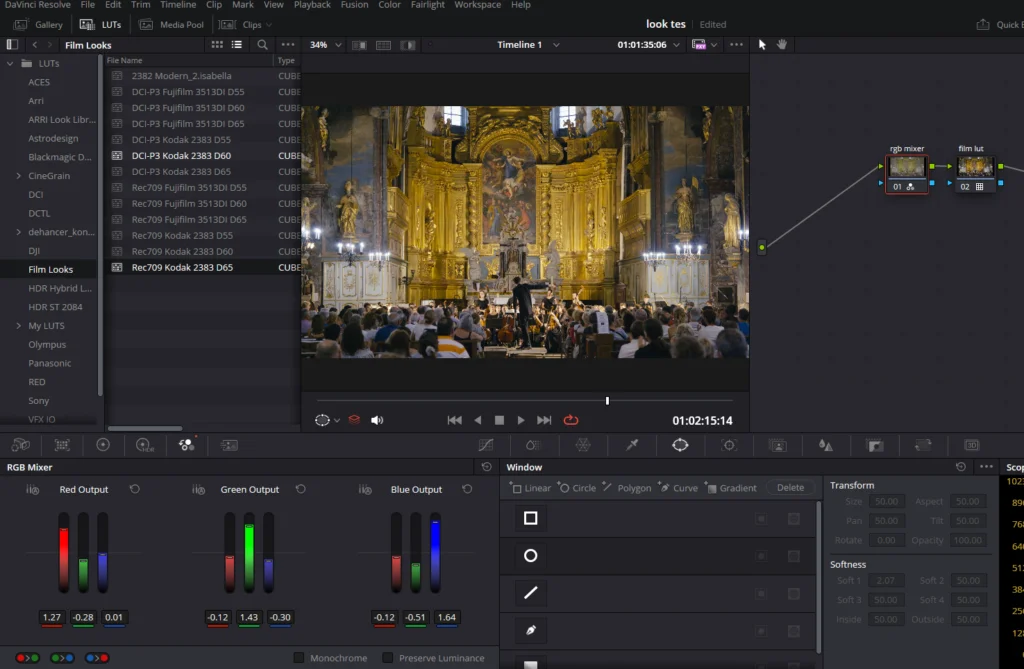Image resolution: width=1024 pixels, height=669 pixels.
Task: Open the Camera Raw palette
Action: pyautogui.click(x=19, y=445)
